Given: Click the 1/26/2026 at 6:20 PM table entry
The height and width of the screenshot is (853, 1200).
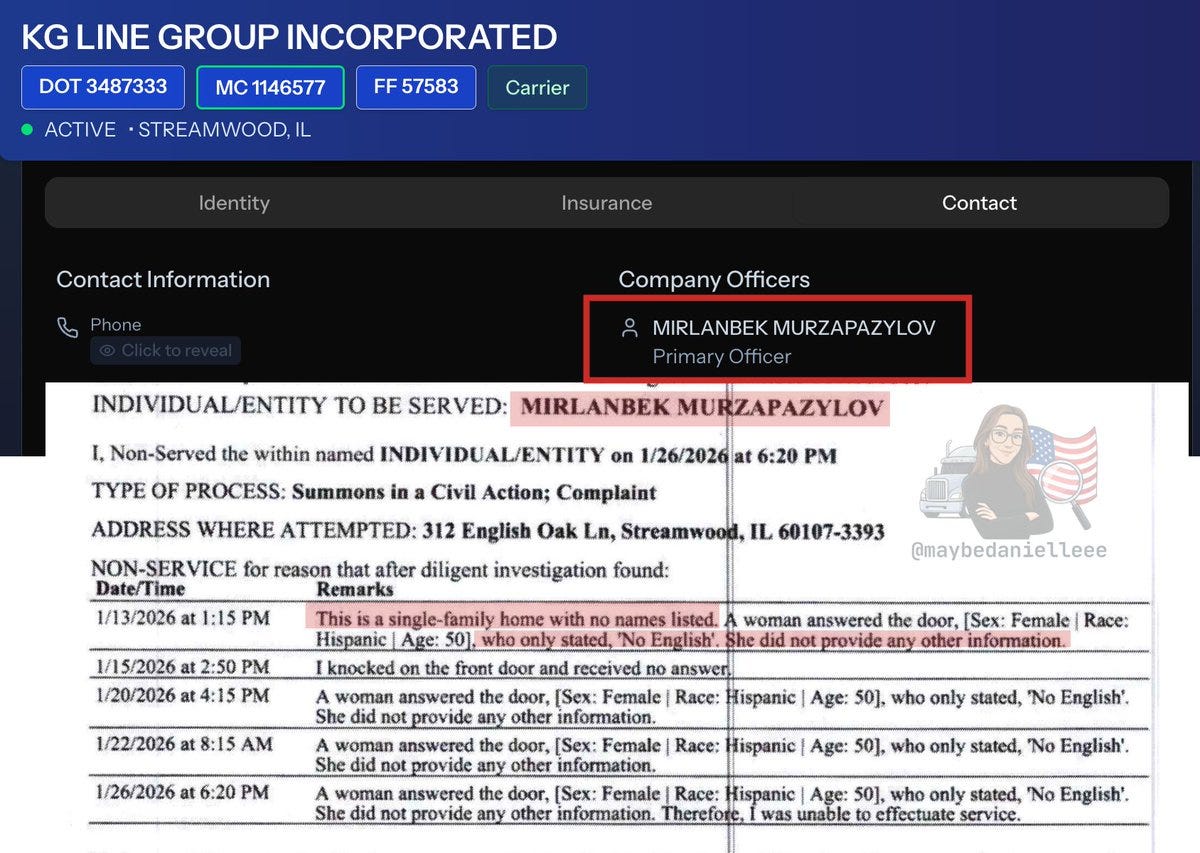Looking at the screenshot, I should pyautogui.click(x=182, y=793).
